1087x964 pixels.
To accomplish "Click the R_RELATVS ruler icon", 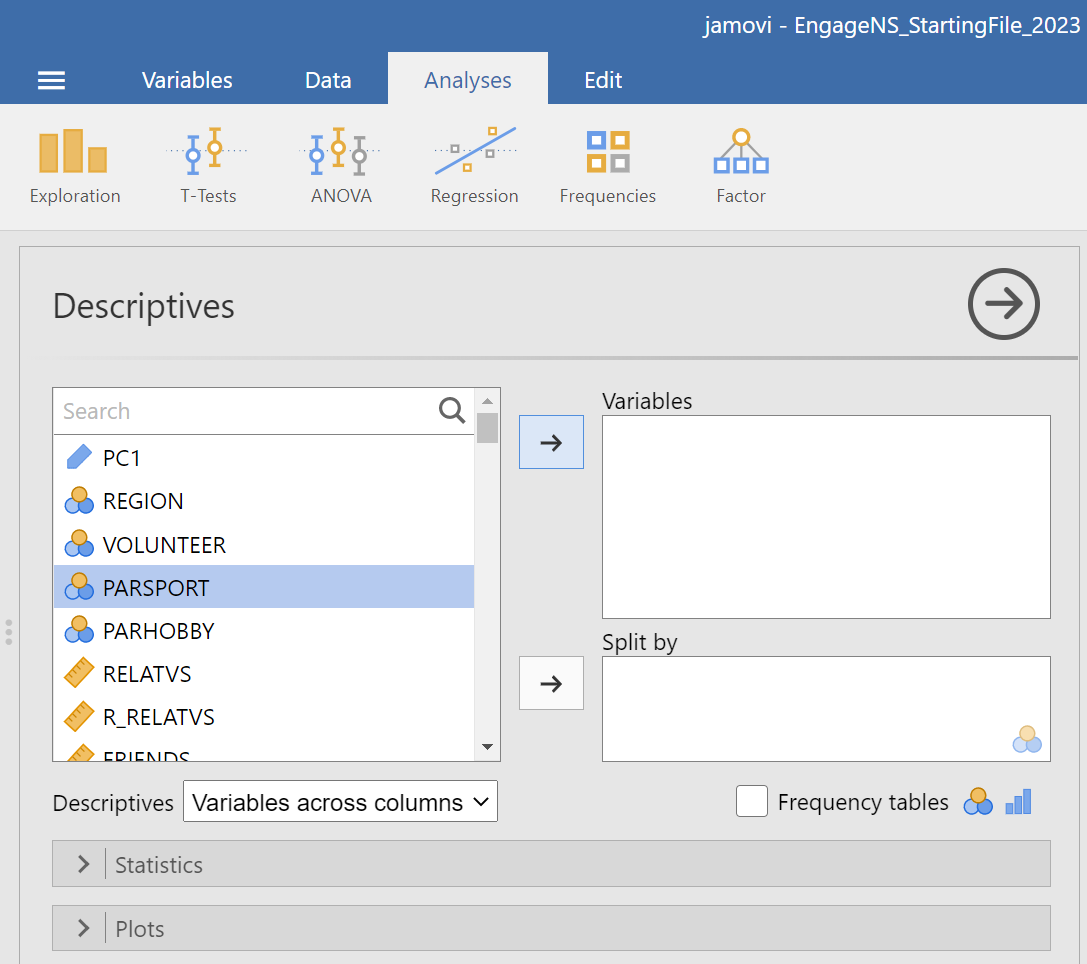I will coord(79,717).
